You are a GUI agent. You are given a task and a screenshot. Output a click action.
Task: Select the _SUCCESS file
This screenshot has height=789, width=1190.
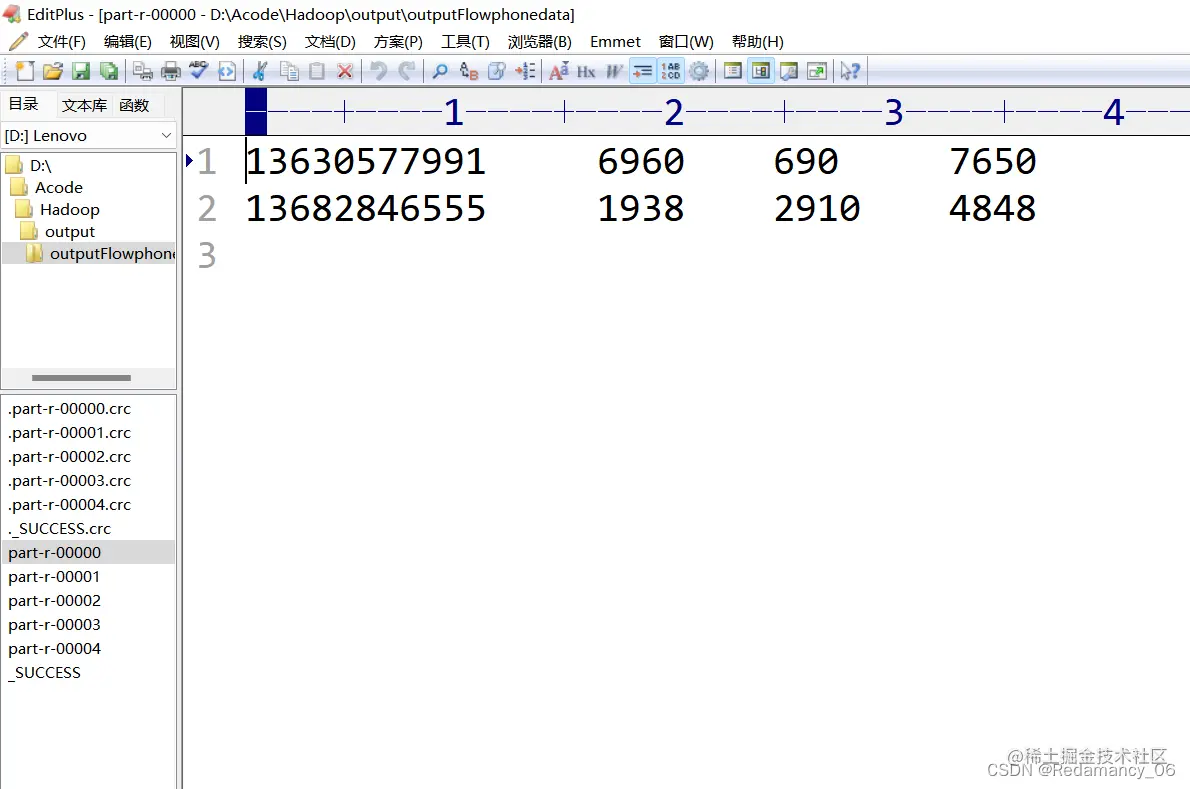(44, 672)
